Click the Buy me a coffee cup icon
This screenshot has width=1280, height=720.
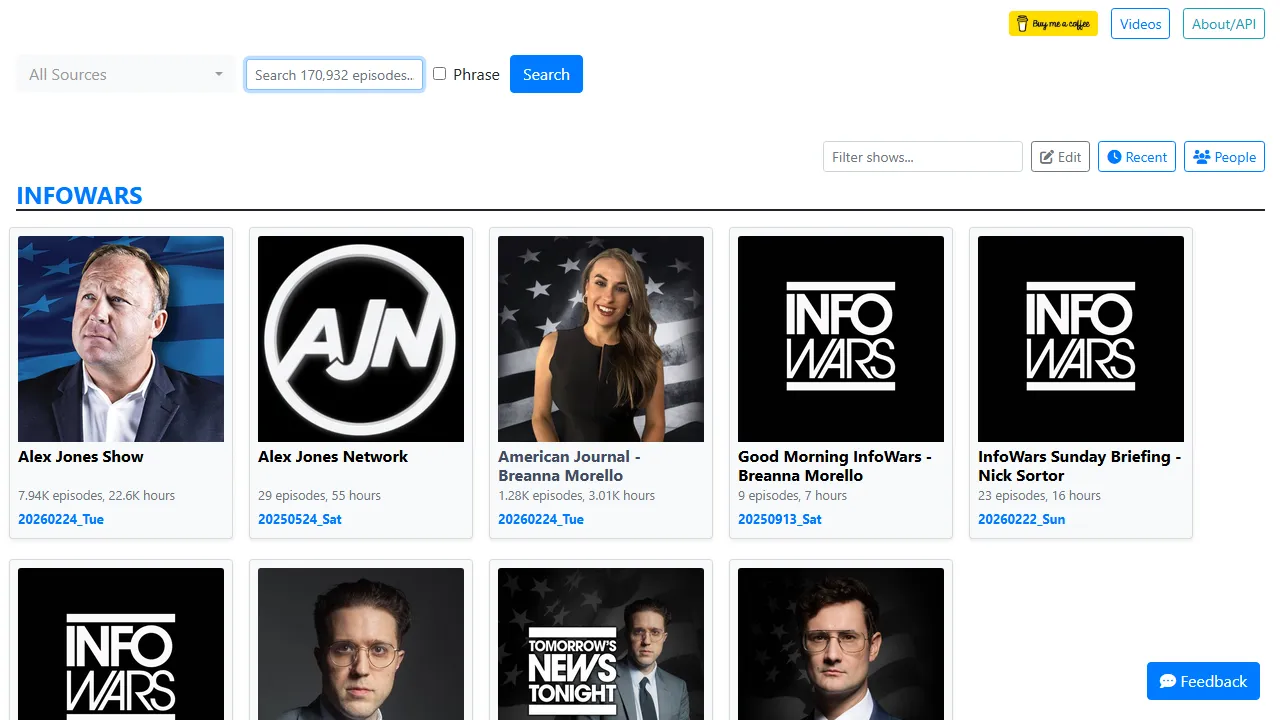1021,23
